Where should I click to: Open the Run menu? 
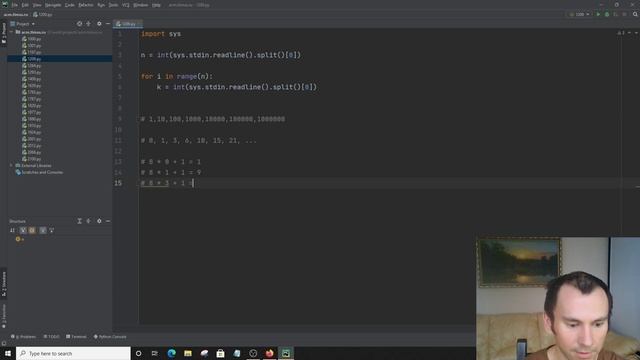(x=101, y=5)
